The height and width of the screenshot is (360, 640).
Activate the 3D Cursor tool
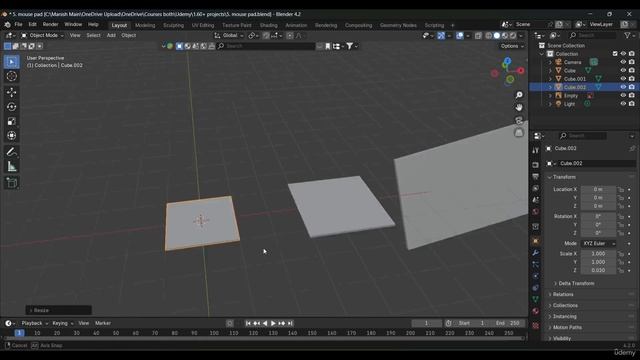pyautogui.click(x=11, y=76)
